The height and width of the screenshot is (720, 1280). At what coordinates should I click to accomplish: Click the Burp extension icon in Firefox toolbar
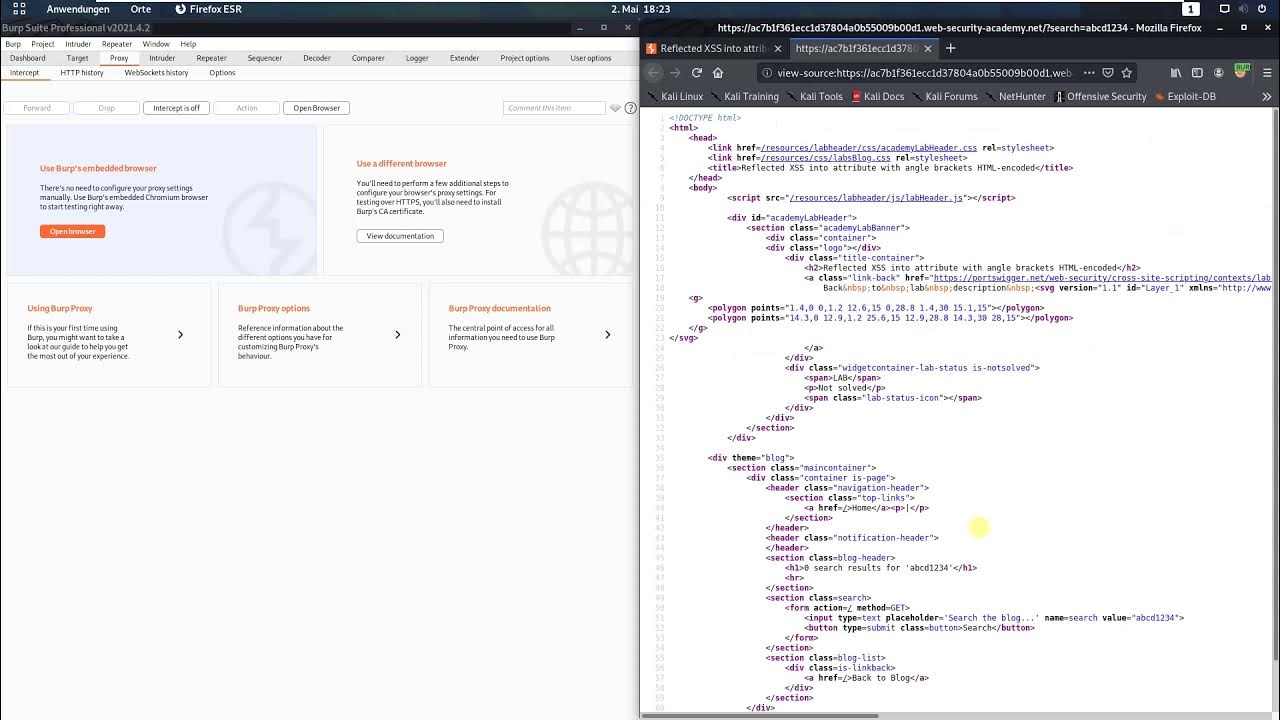(x=1241, y=71)
